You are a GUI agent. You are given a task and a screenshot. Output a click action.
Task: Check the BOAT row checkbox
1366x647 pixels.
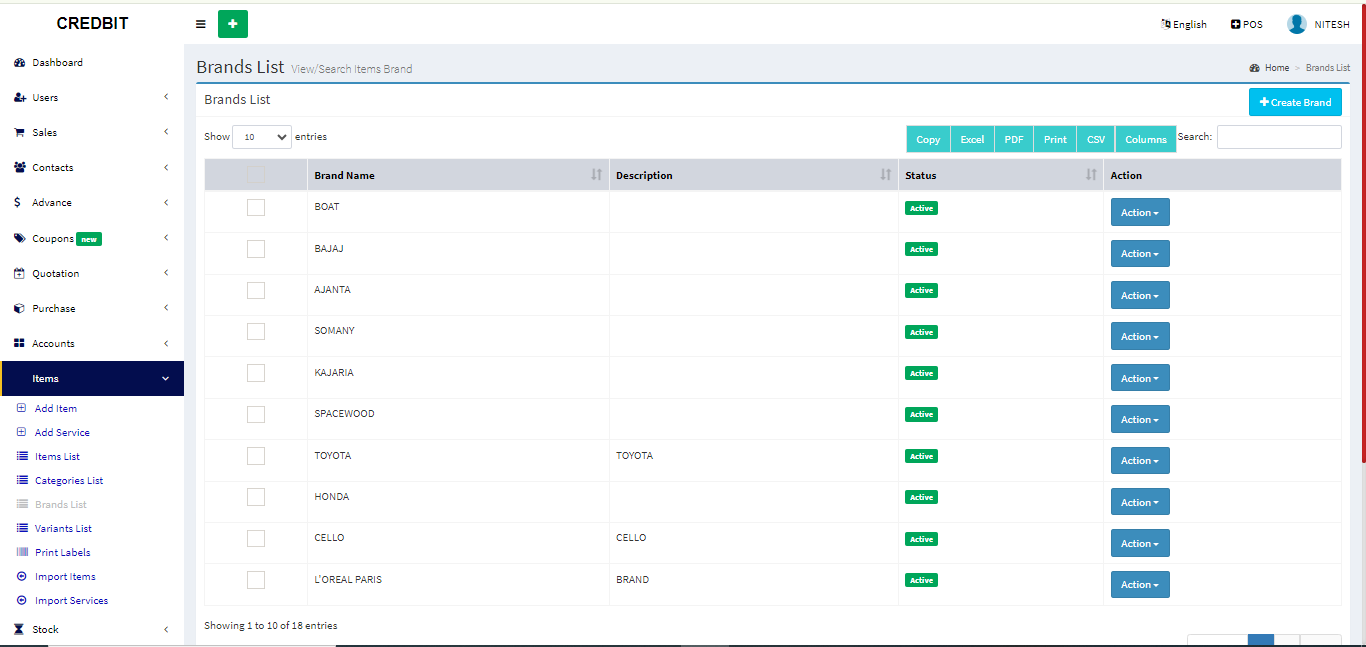click(x=256, y=207)
